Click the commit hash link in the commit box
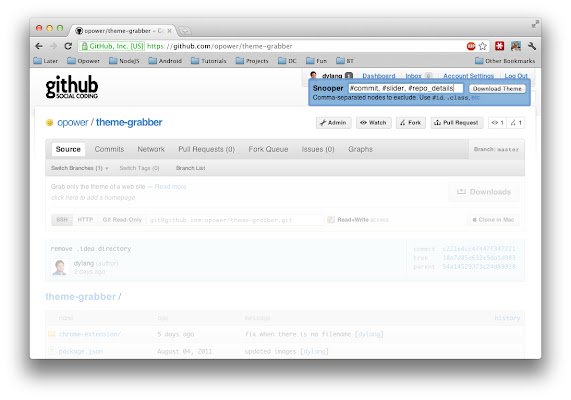The height and width of the screenshot is (400, 571). point(479,249)
